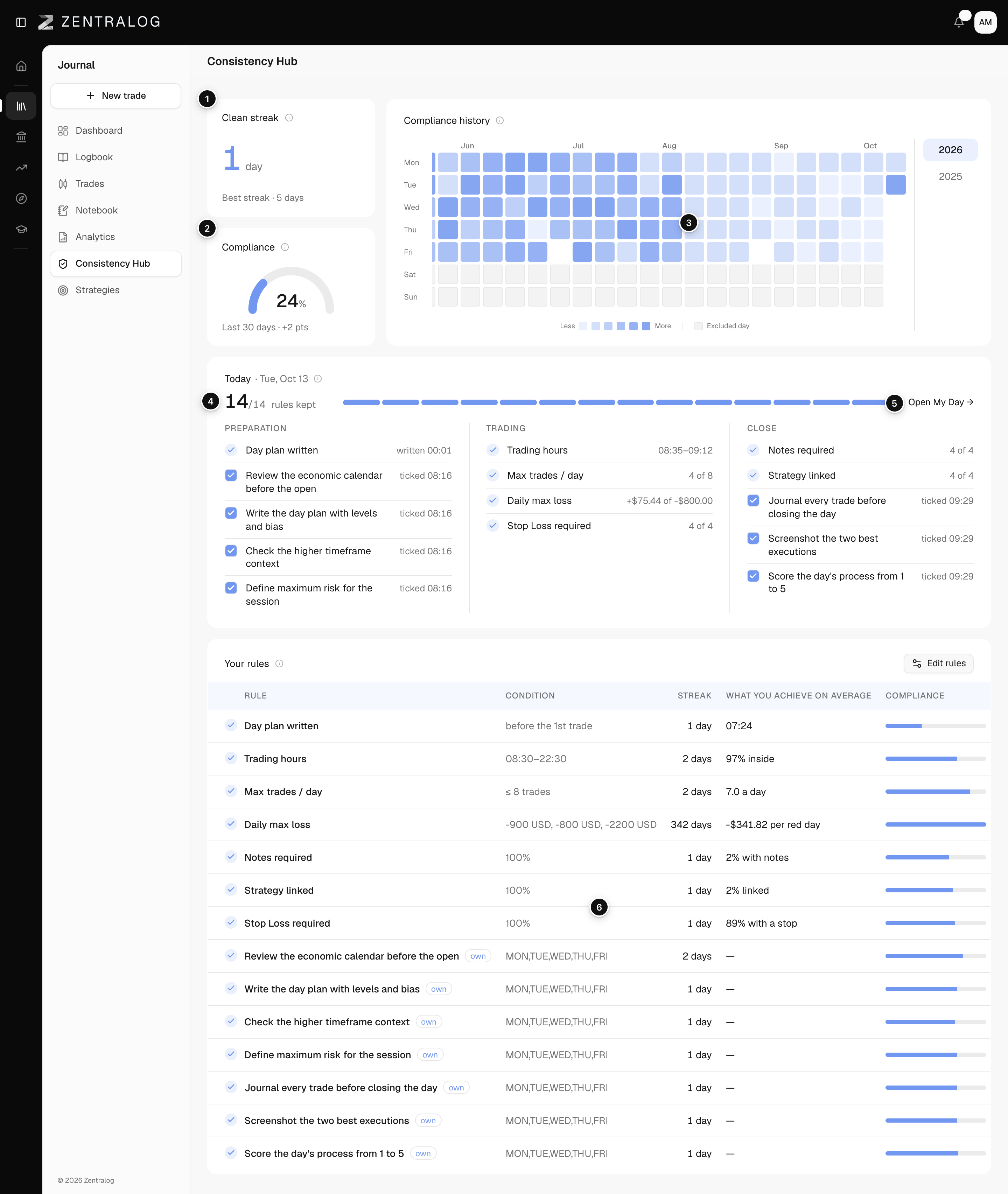Uncheck Review the economic calendar before the open

[231, 475]
